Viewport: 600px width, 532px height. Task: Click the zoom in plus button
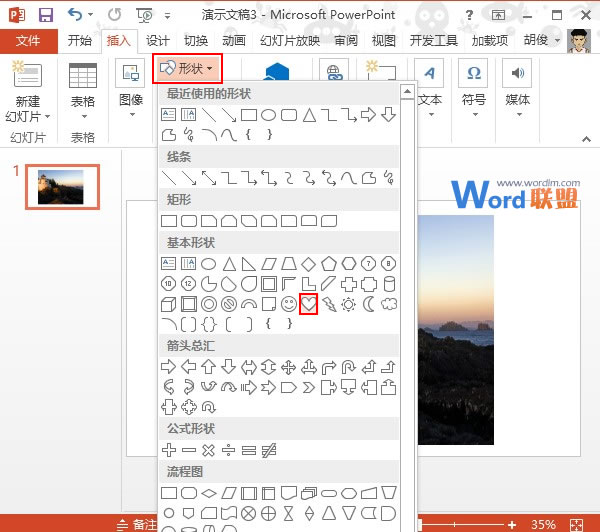(512, 525)
